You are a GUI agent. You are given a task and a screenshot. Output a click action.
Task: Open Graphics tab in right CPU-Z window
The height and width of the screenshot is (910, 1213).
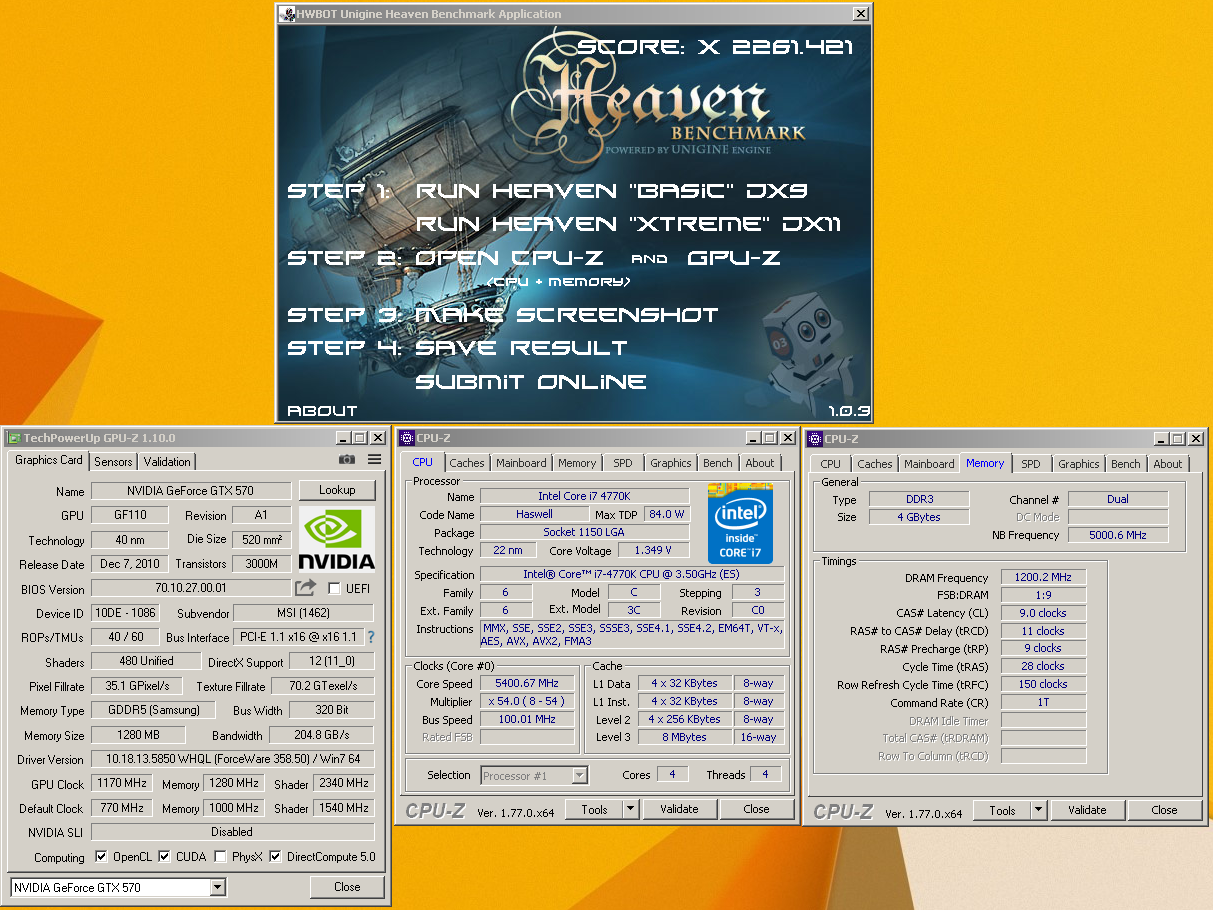tap(1078, 464)
